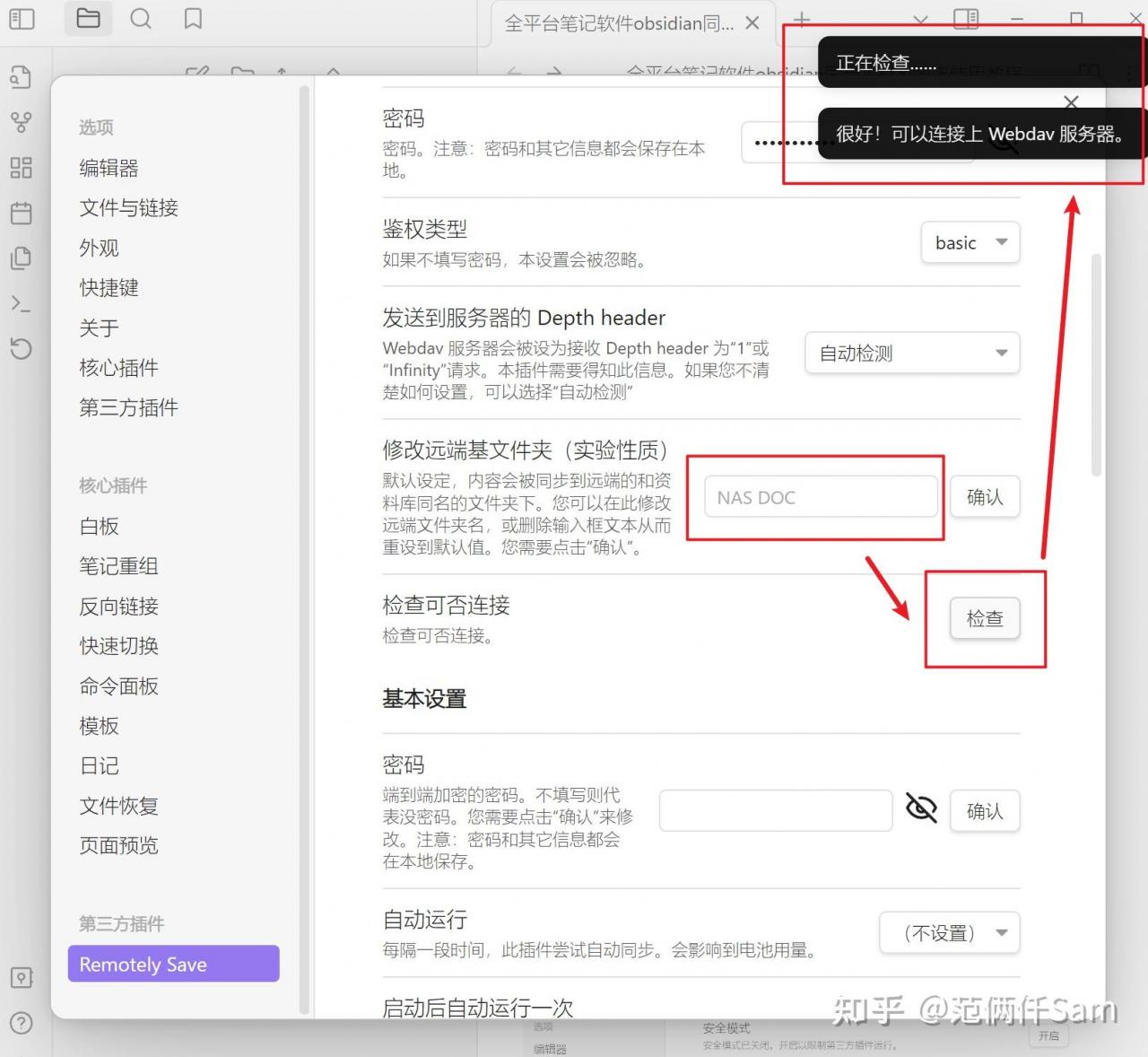Viewport: 1148px width, 1057px height.
Task: Open the bookmarks icon in top bar
Action: pos(193,19)
